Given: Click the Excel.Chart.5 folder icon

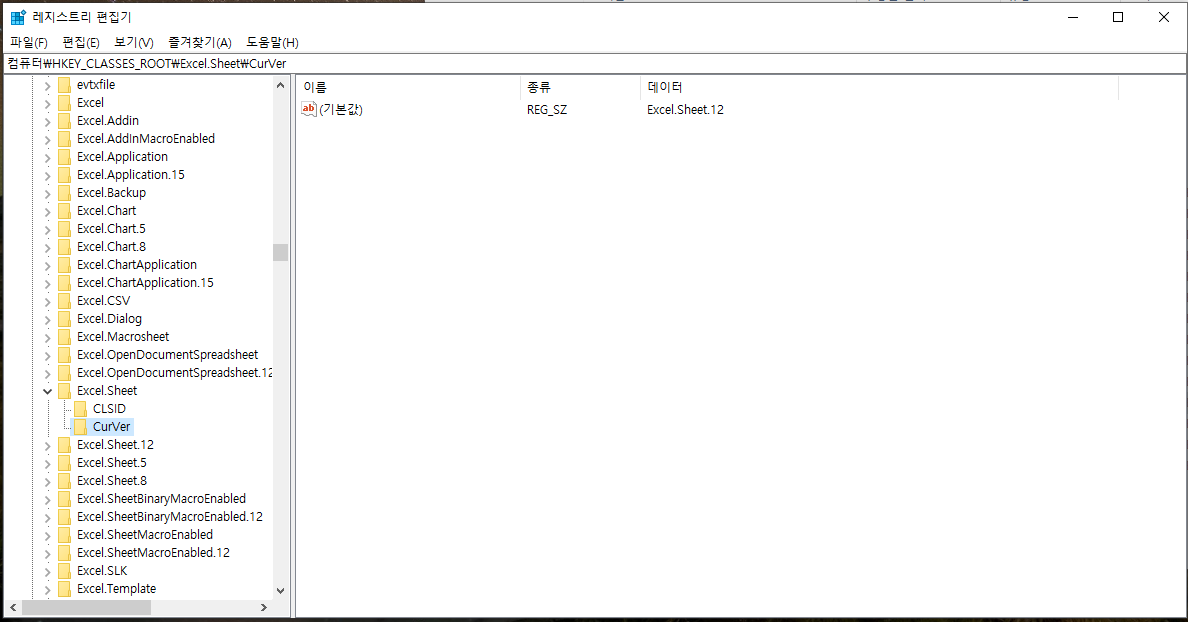Looking at the screenshot, I should (64, 229).
